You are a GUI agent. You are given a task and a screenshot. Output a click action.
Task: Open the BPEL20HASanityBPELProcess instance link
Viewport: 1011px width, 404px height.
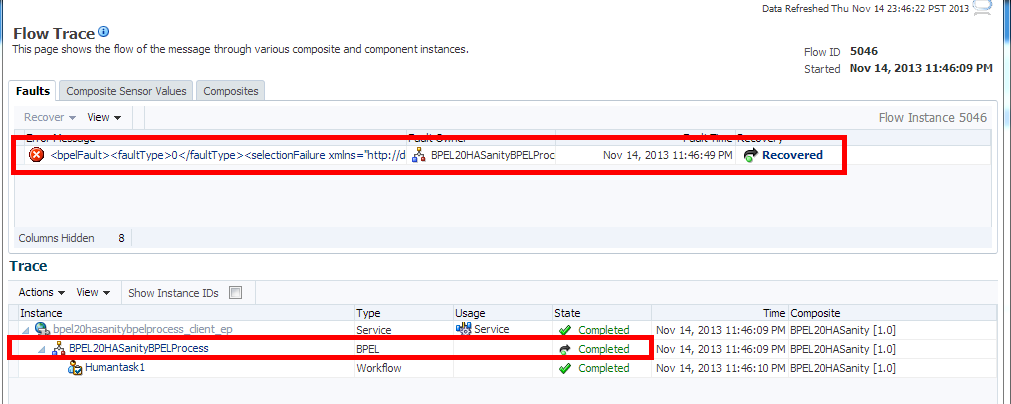coord(139,349)
